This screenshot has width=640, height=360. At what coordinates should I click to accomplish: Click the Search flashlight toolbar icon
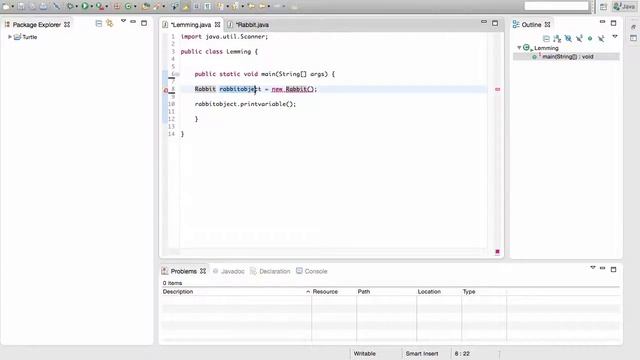(x=156, y=6)
